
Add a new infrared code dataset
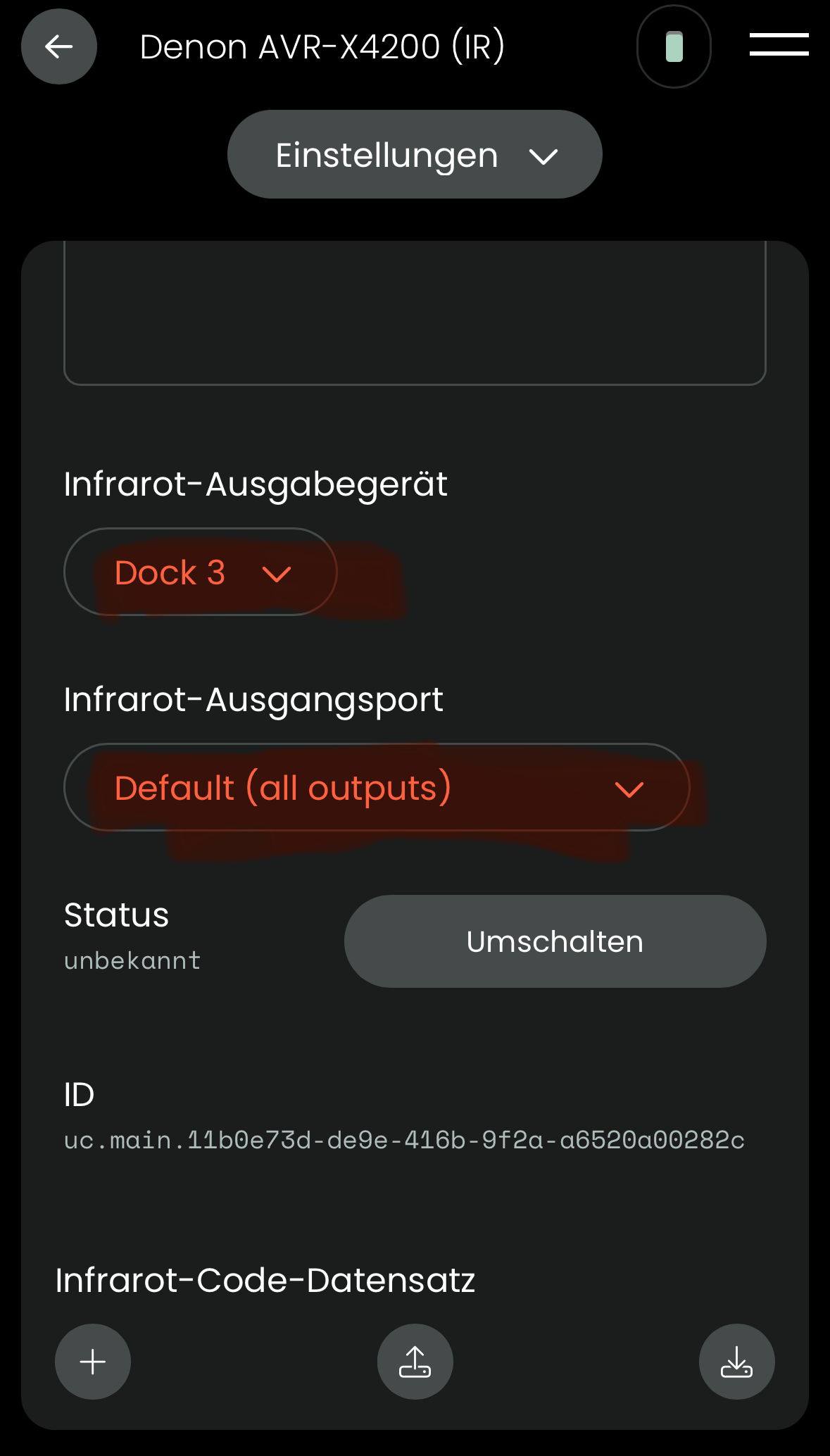pos(93,1362)
